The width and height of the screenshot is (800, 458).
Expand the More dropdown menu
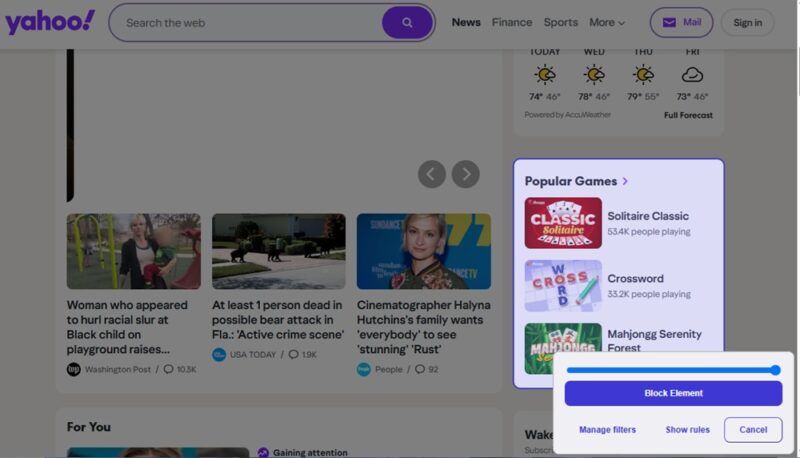(607, 22)
